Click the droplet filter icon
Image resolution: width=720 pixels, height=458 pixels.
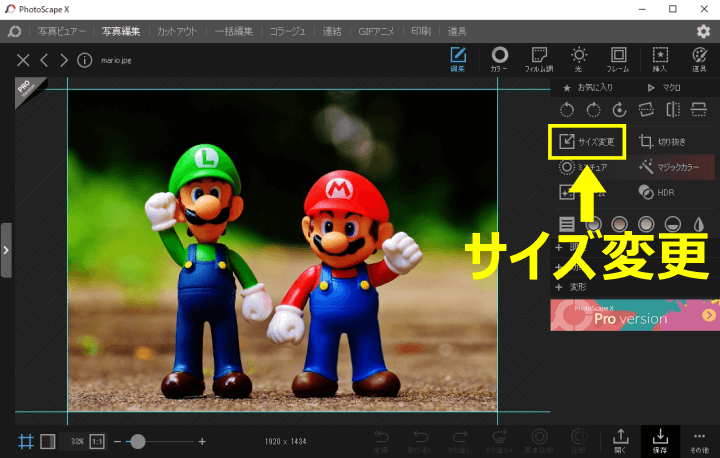click(x=699, y=224)
